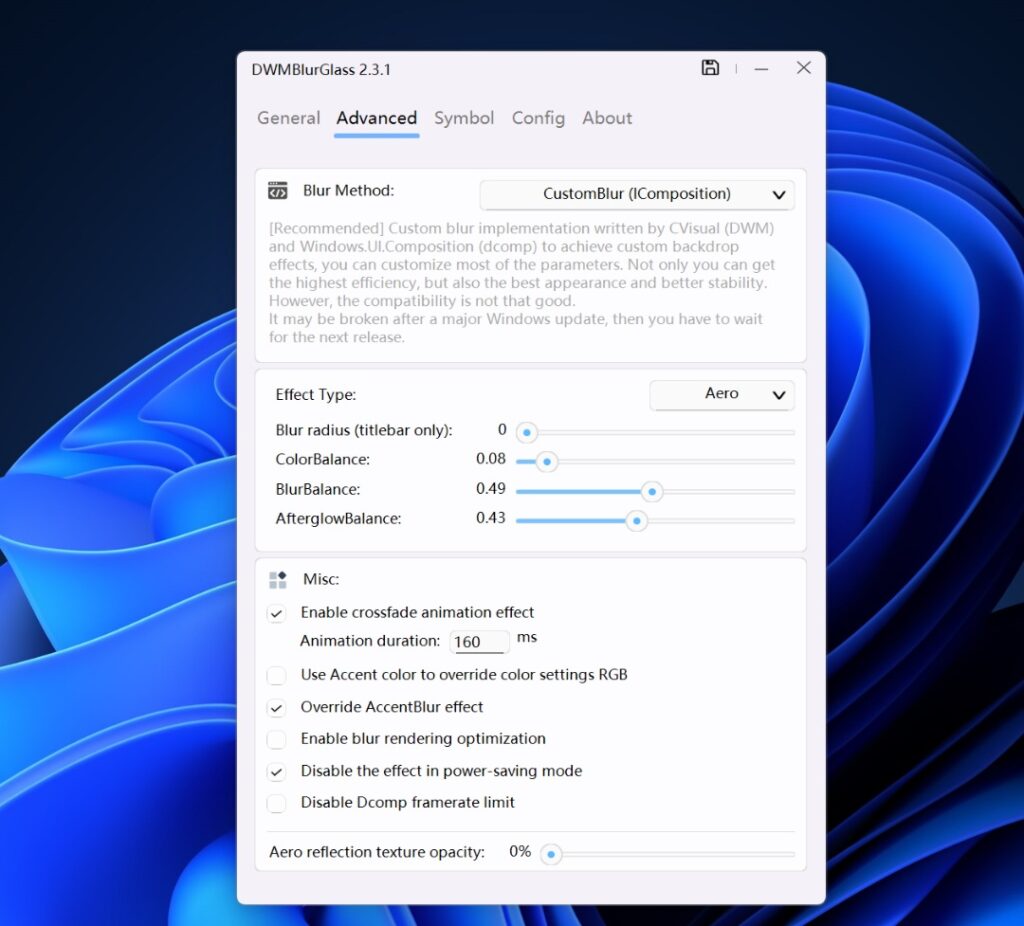Click the code icon beside Blur Method

277,190
